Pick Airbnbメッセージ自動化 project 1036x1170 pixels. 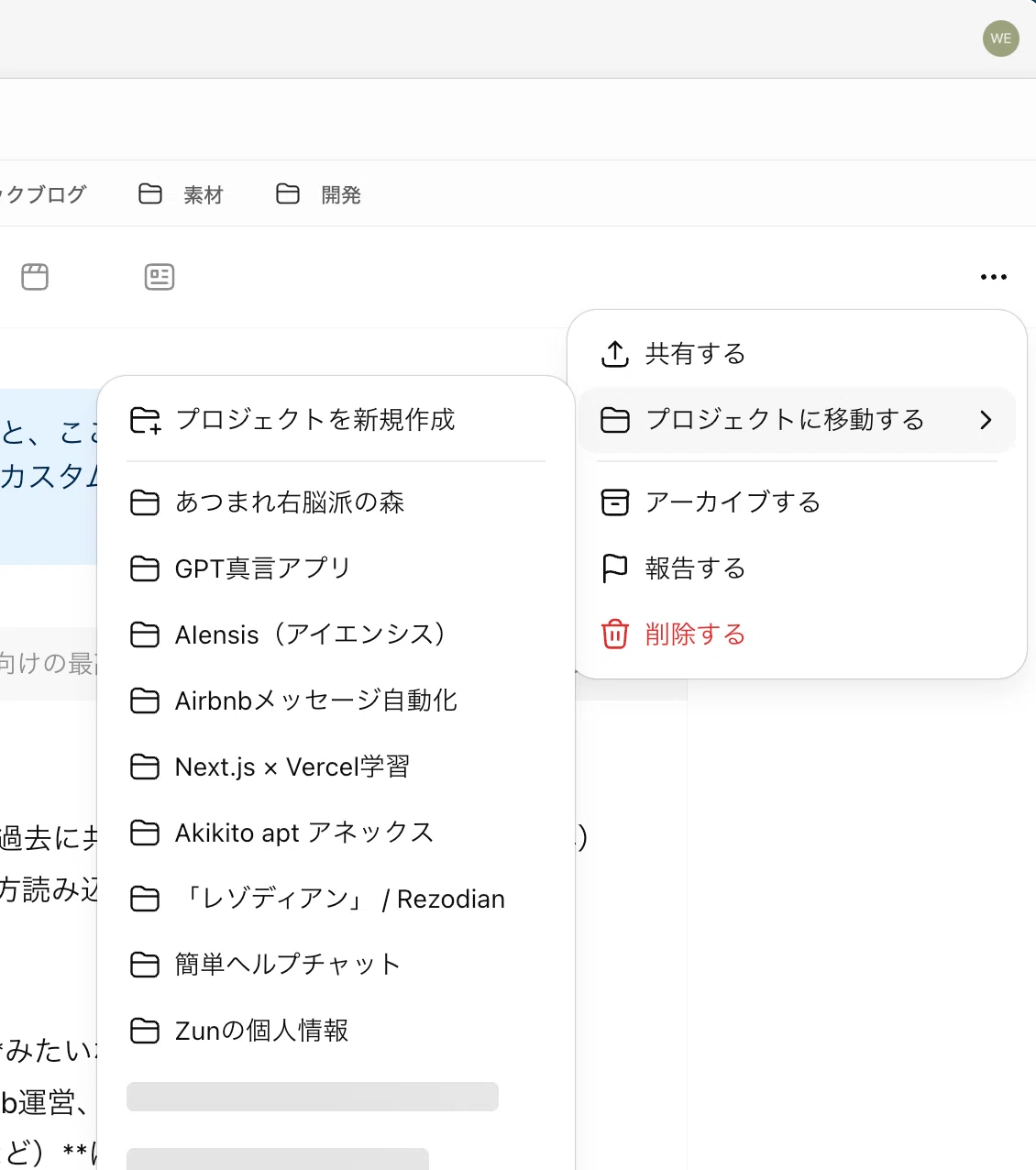pyautogui.click(x=336, y=701)
